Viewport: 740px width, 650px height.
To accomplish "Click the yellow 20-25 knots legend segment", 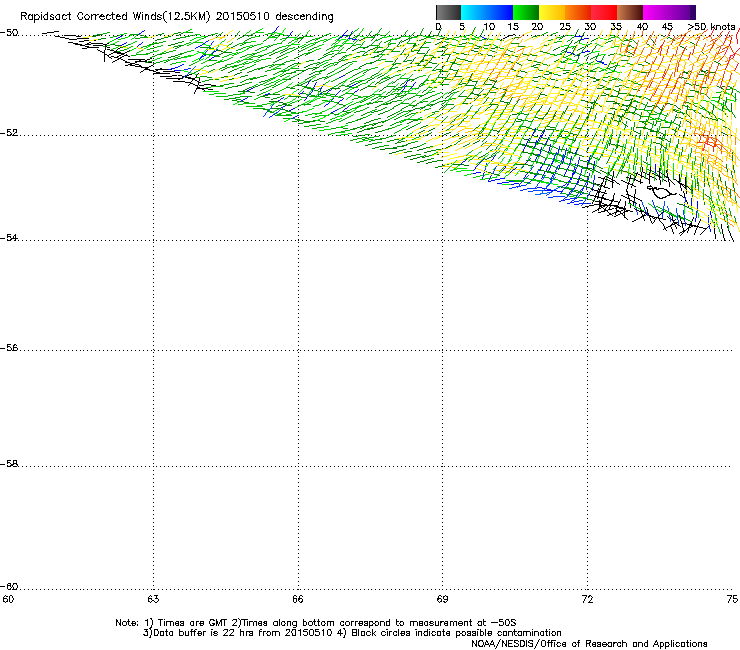I will click(552, 12).
